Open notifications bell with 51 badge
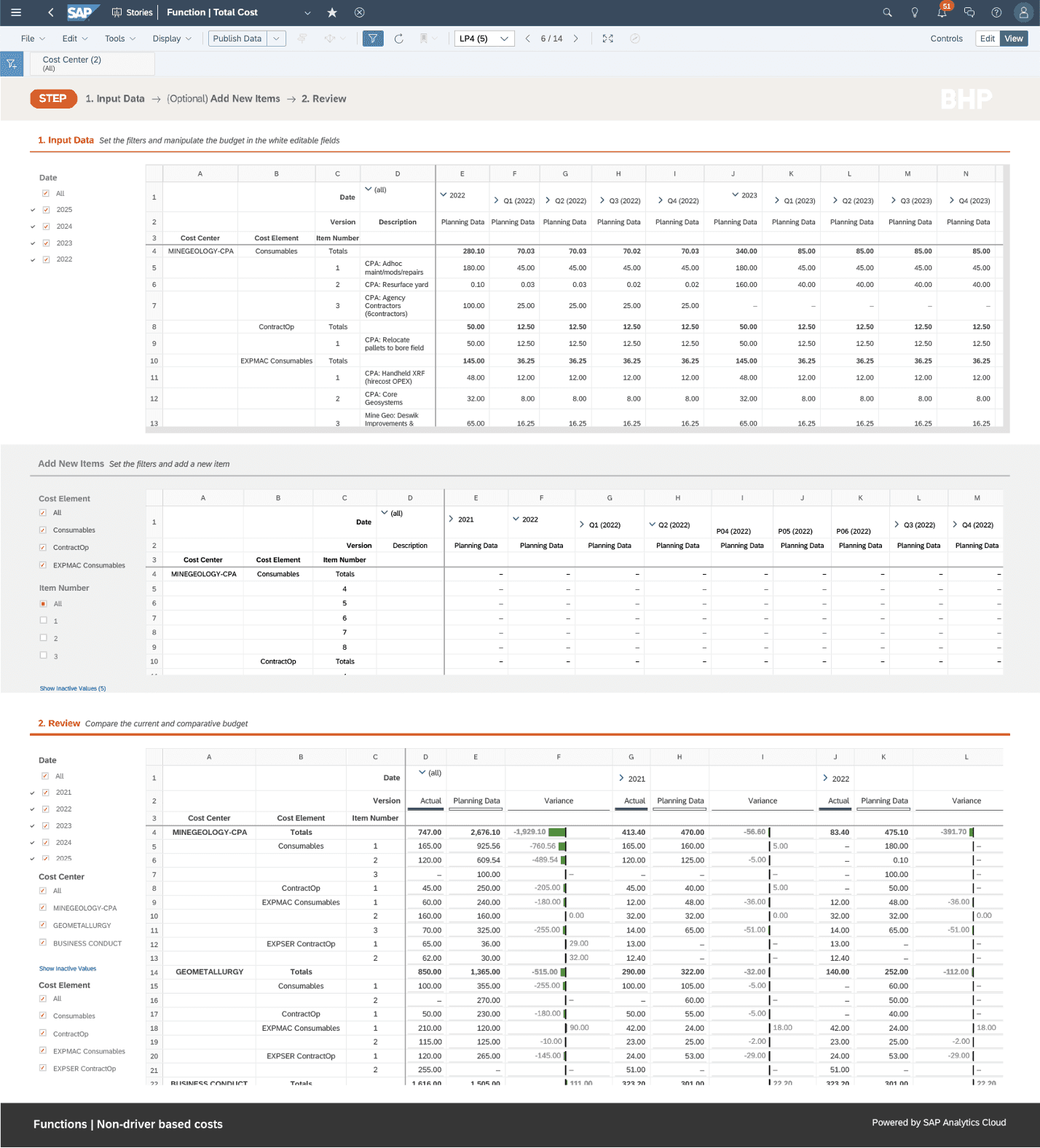Viewport: 1040px width, 1148px height. 942,12
